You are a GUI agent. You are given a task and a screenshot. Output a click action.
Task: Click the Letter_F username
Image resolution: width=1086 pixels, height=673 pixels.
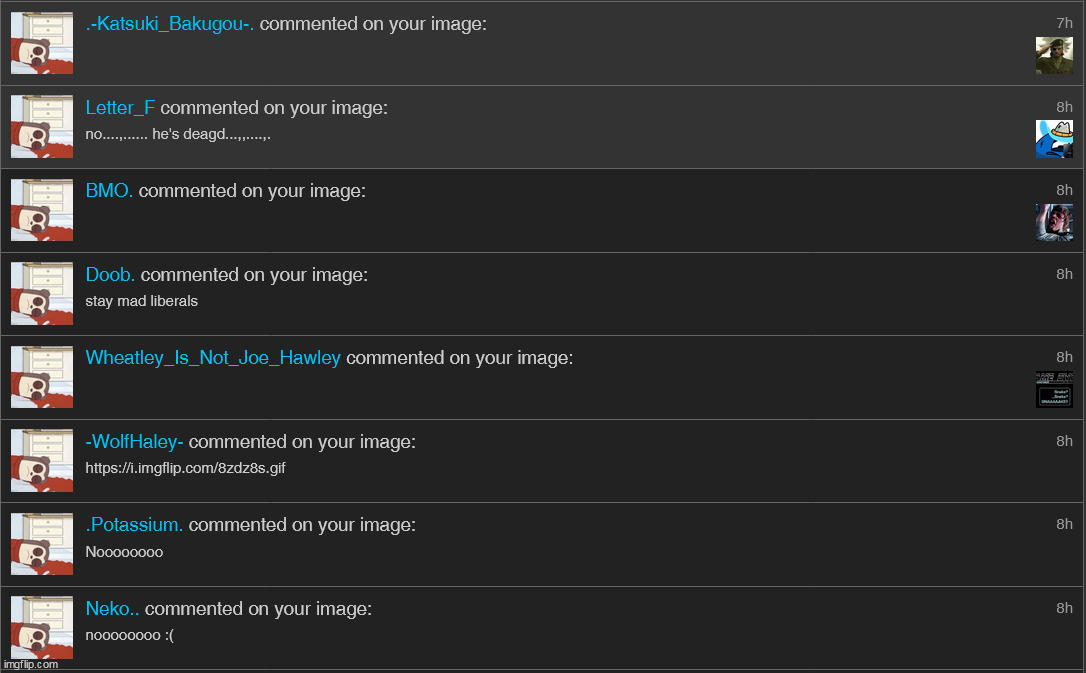tap(120, 108)
